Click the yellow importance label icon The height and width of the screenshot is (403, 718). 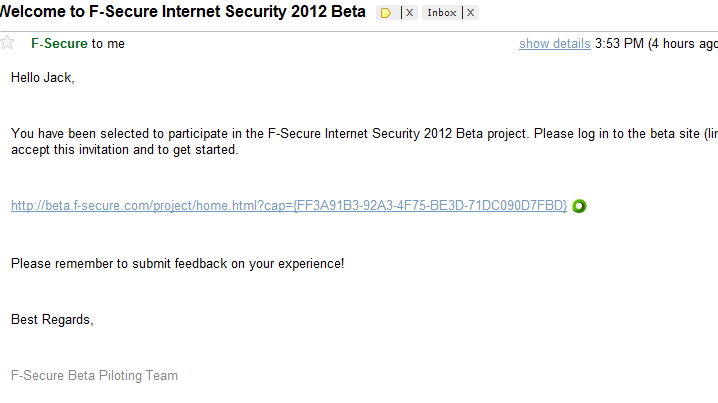386,13
